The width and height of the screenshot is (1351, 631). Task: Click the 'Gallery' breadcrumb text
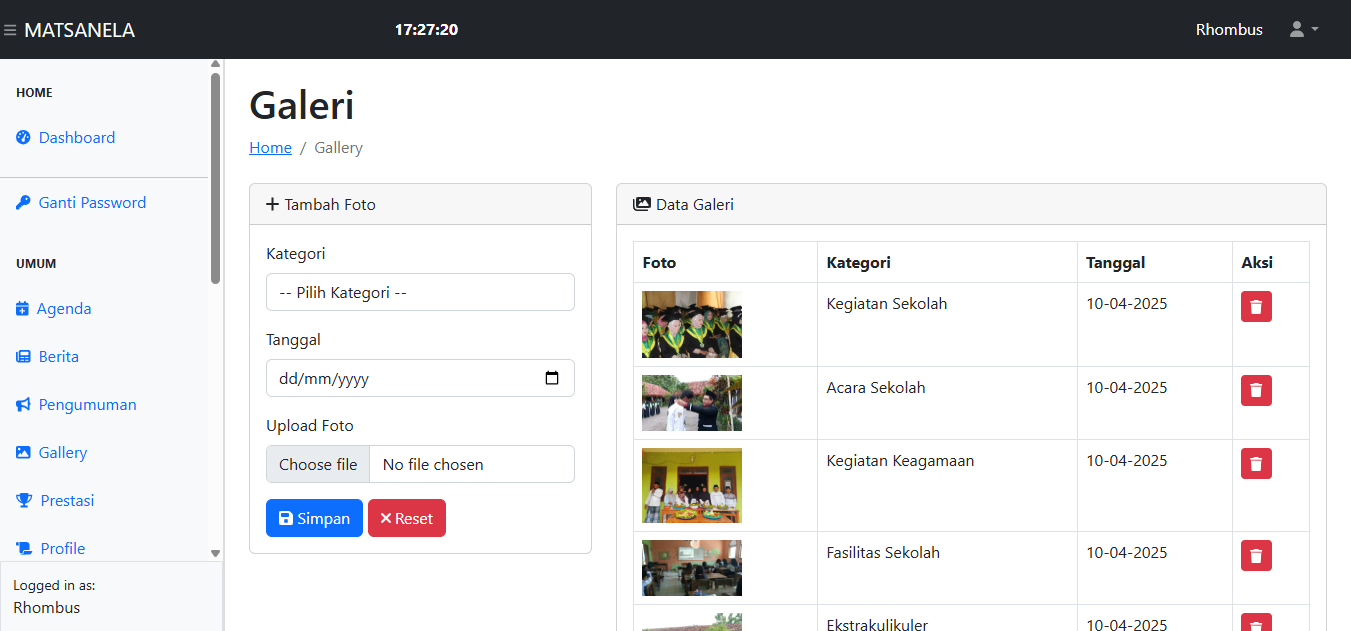pos(338,148)
